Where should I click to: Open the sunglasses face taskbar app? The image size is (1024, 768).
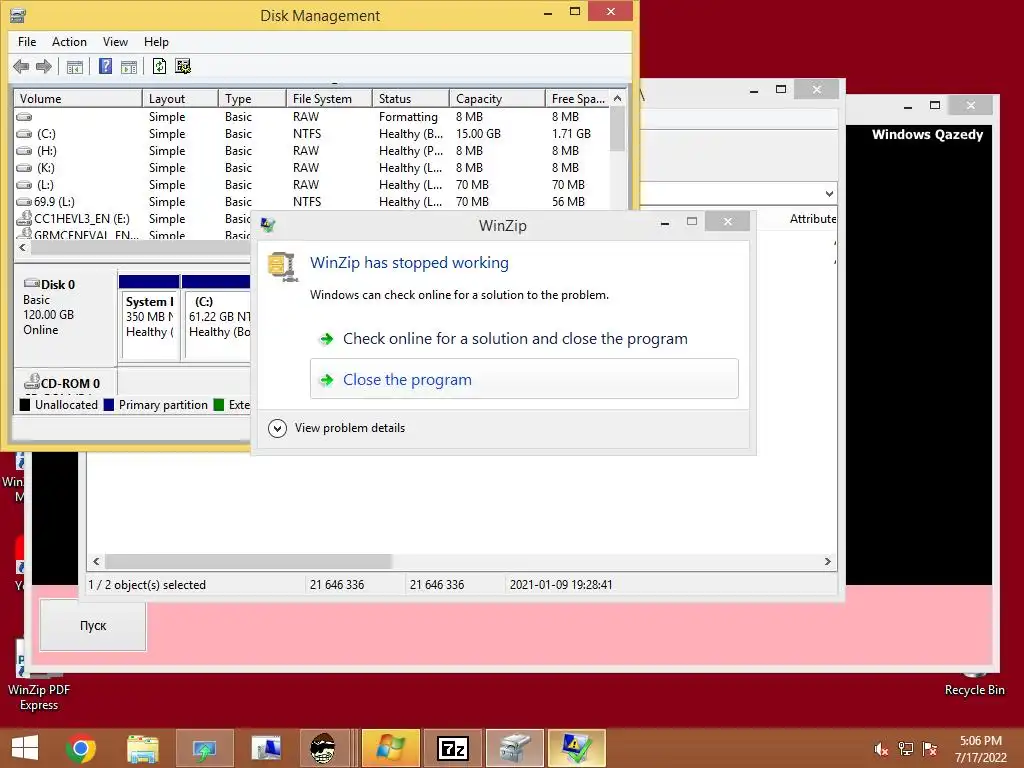click(323, 748)
